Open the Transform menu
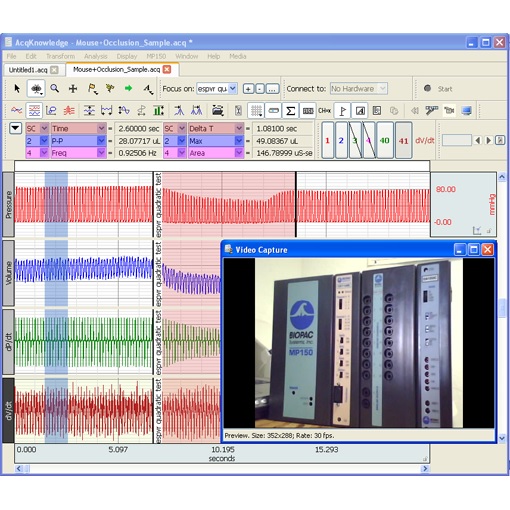Screen dimensions: 510x510 (x=60, y=56)
